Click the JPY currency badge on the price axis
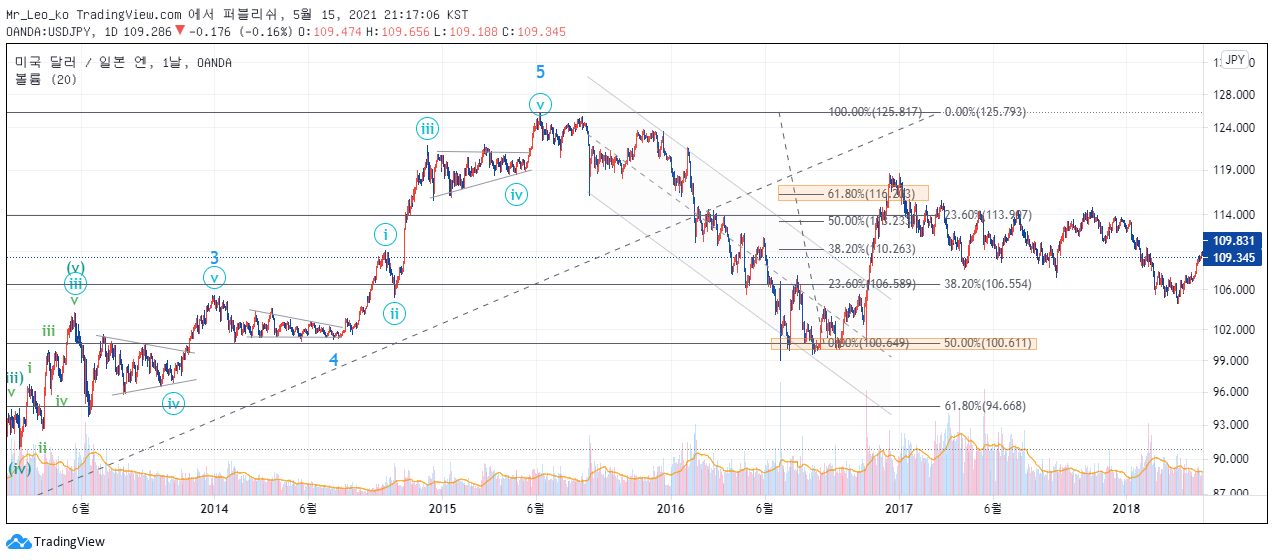 click(1235, 60)
